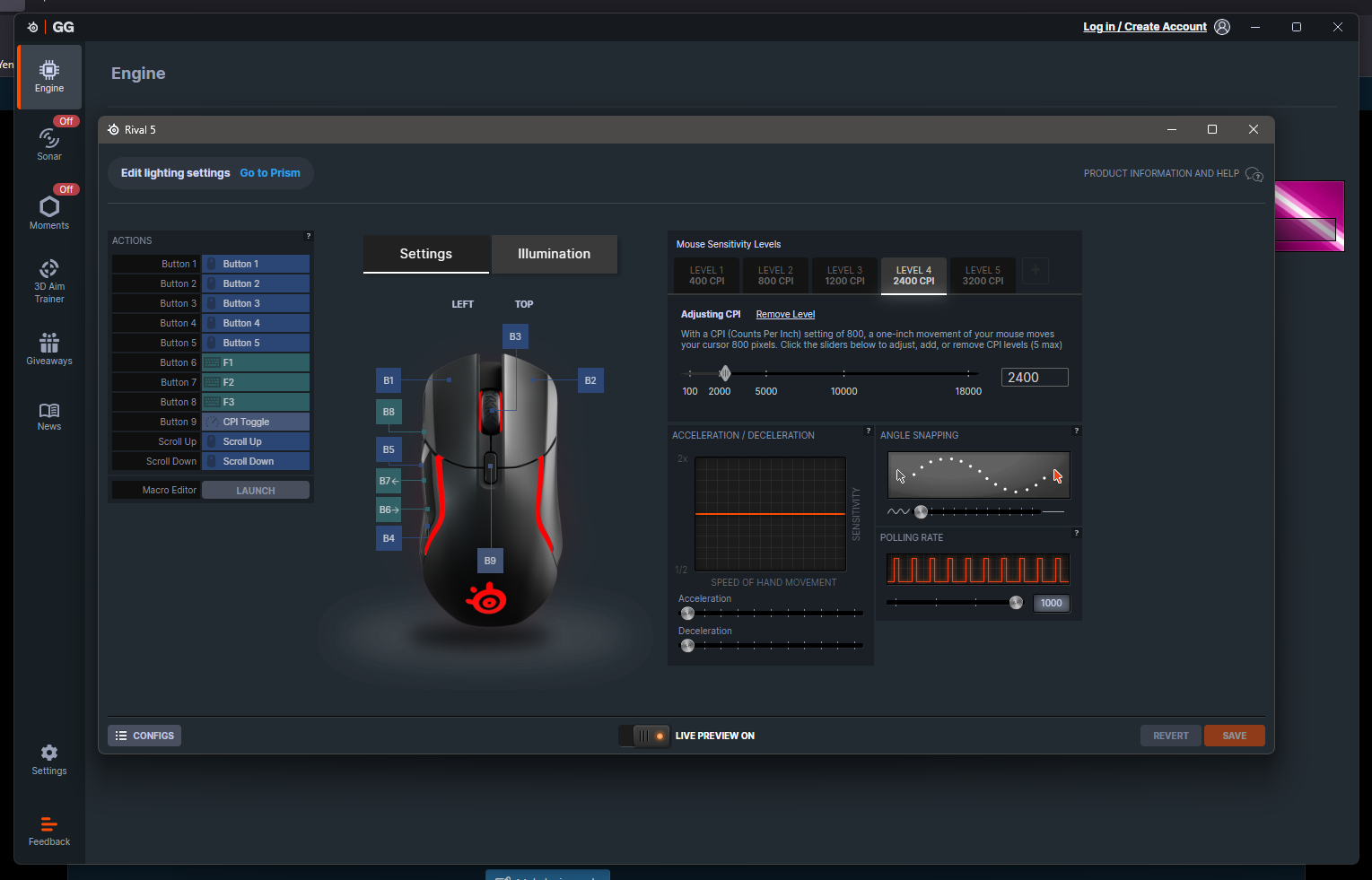Image resolution: width=1372 pixels, height=880 pixels.
Task: Open Scroll Down action dropdown
Action: 256,461
